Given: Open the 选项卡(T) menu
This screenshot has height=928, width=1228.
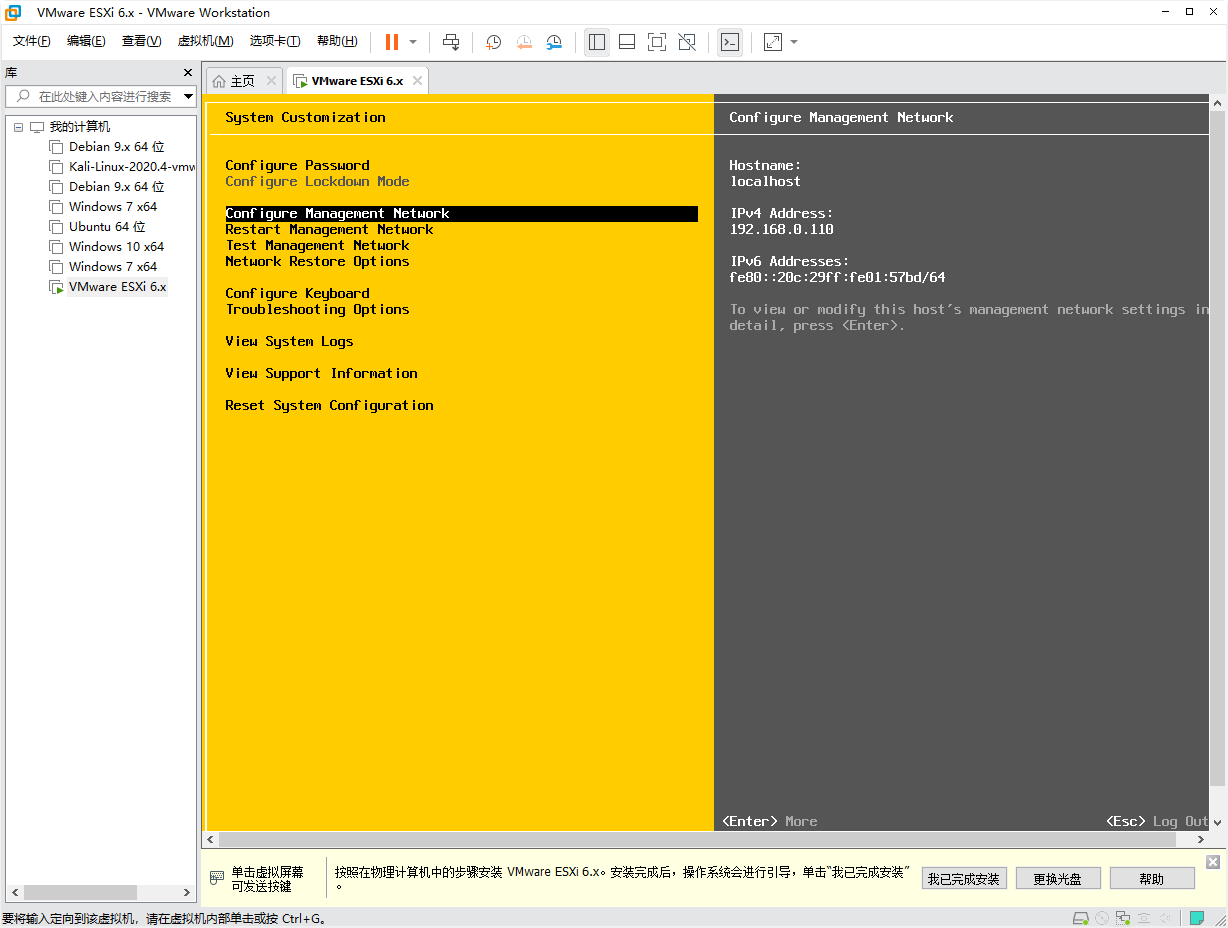Looking at the screenshot, I should 275,41.
